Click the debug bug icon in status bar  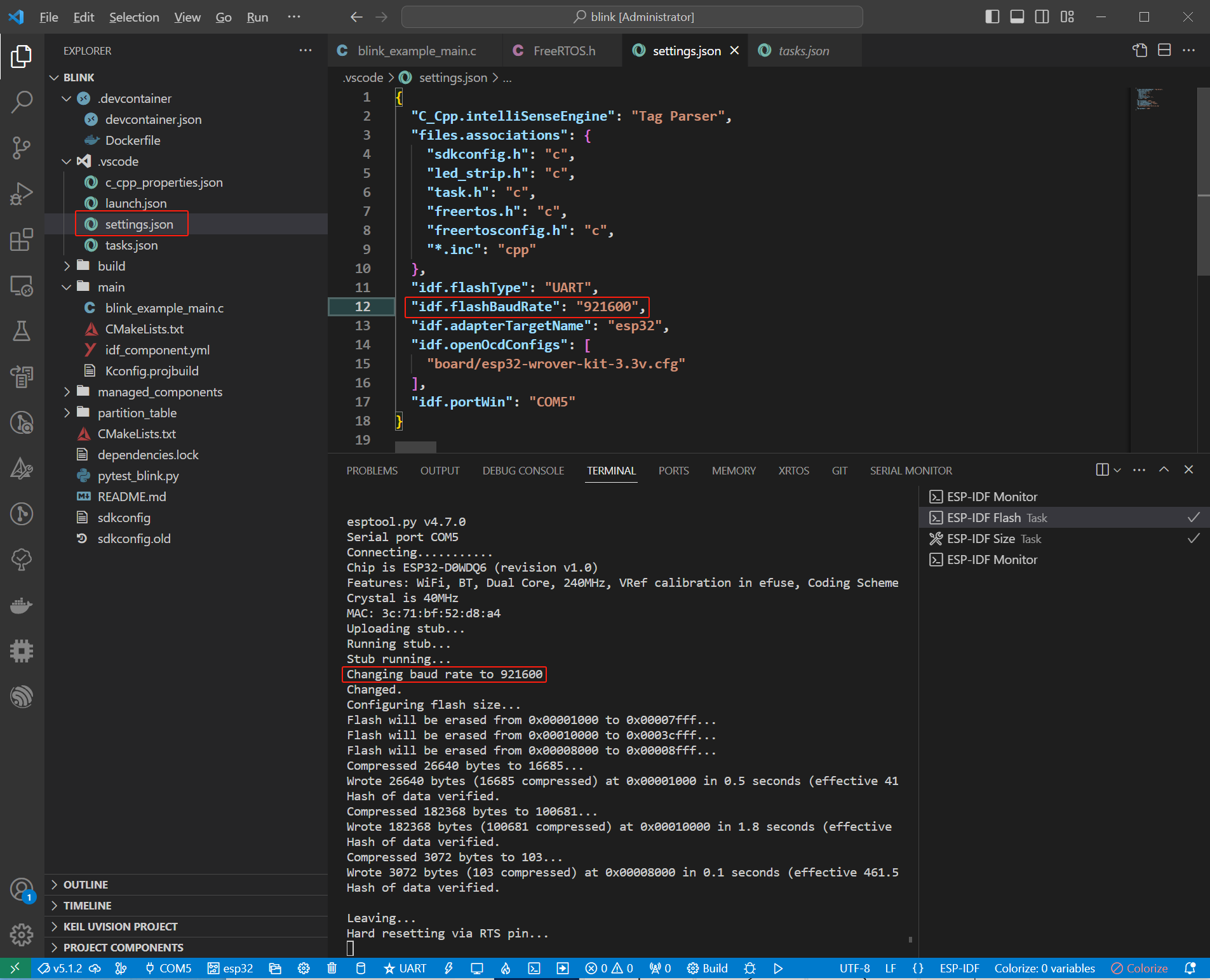pos(750,968)
